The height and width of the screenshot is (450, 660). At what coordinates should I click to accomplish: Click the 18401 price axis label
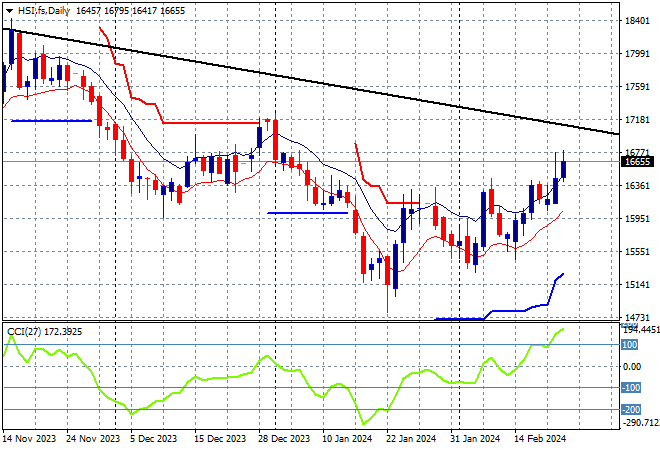(x=637, y=21)
